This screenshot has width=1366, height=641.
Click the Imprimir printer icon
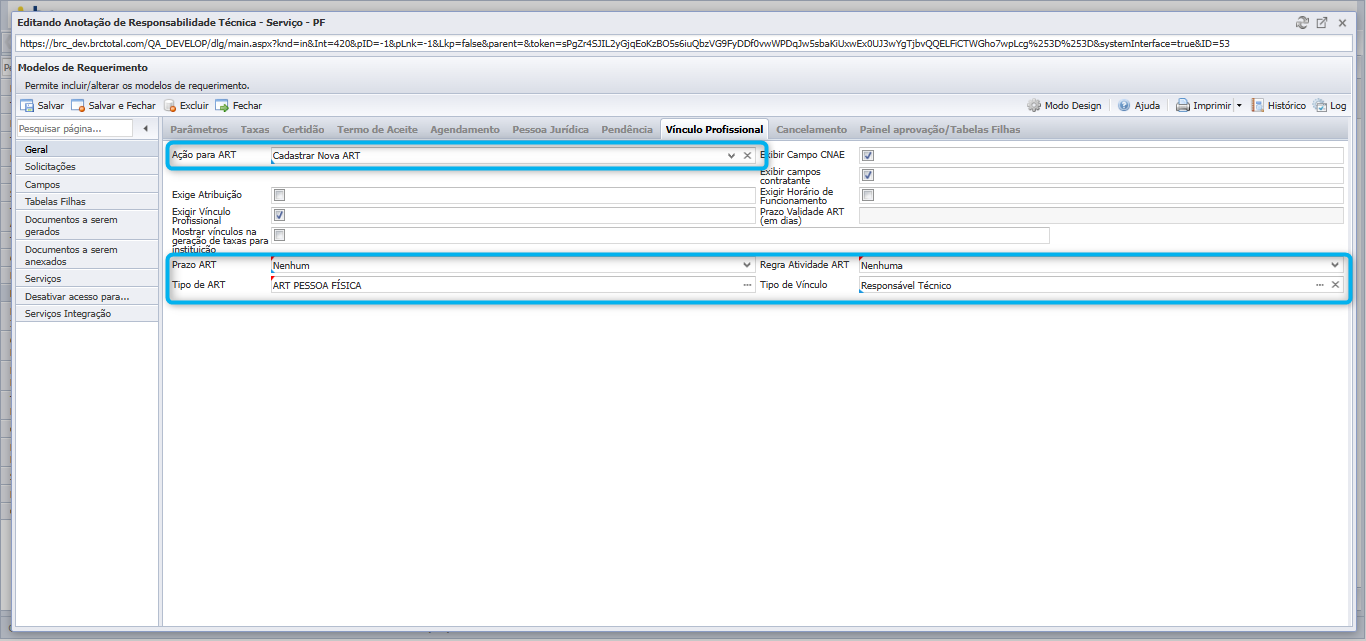coord(1183,105)
